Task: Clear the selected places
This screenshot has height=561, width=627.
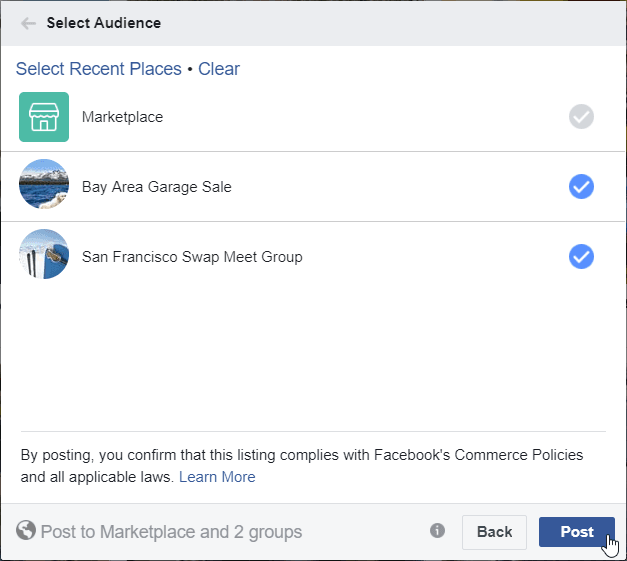Action: coord(219,69)
